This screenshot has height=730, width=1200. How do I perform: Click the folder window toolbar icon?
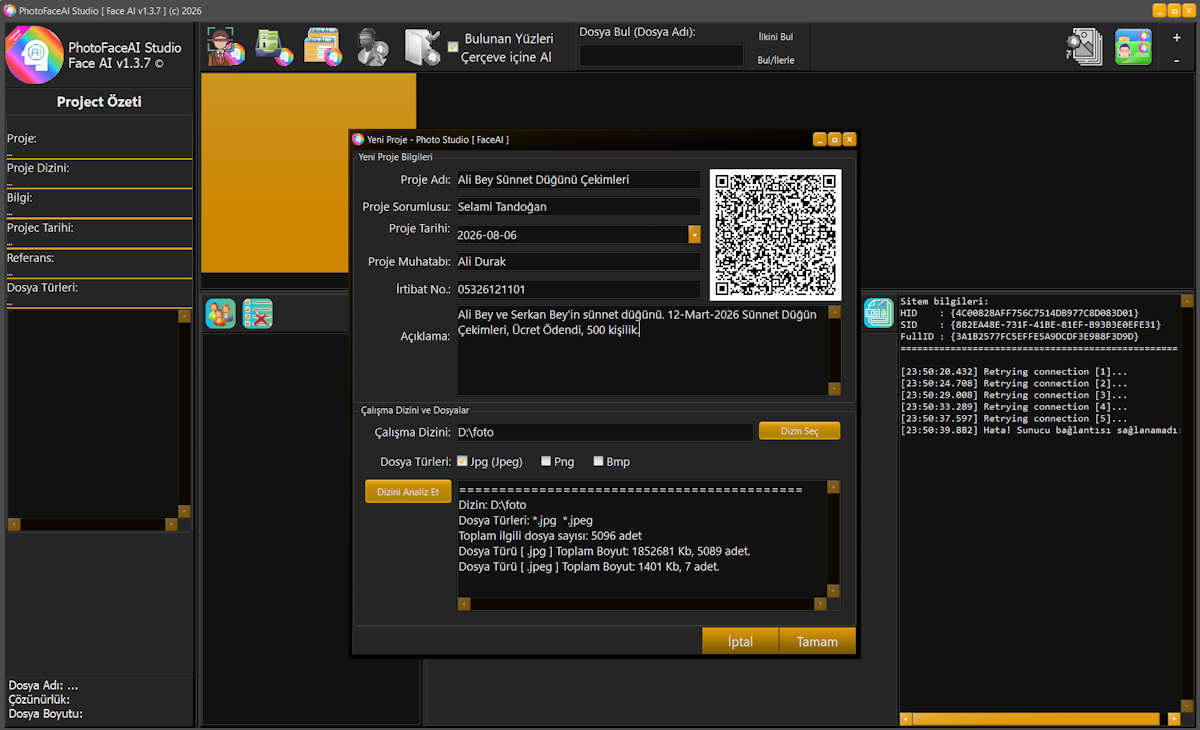point(323,47)
